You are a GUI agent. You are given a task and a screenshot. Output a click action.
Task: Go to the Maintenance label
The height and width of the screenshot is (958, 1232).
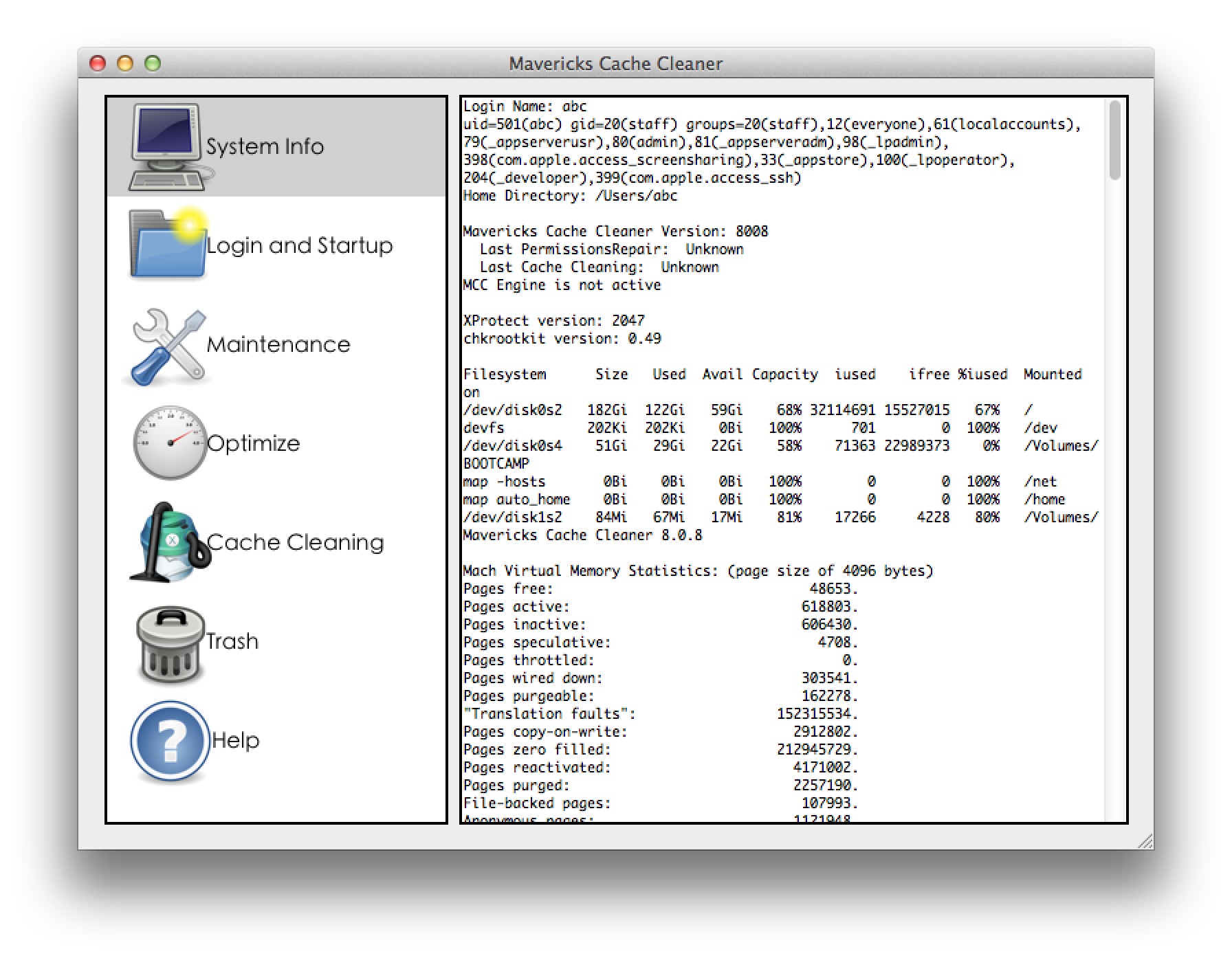point(278,344)
